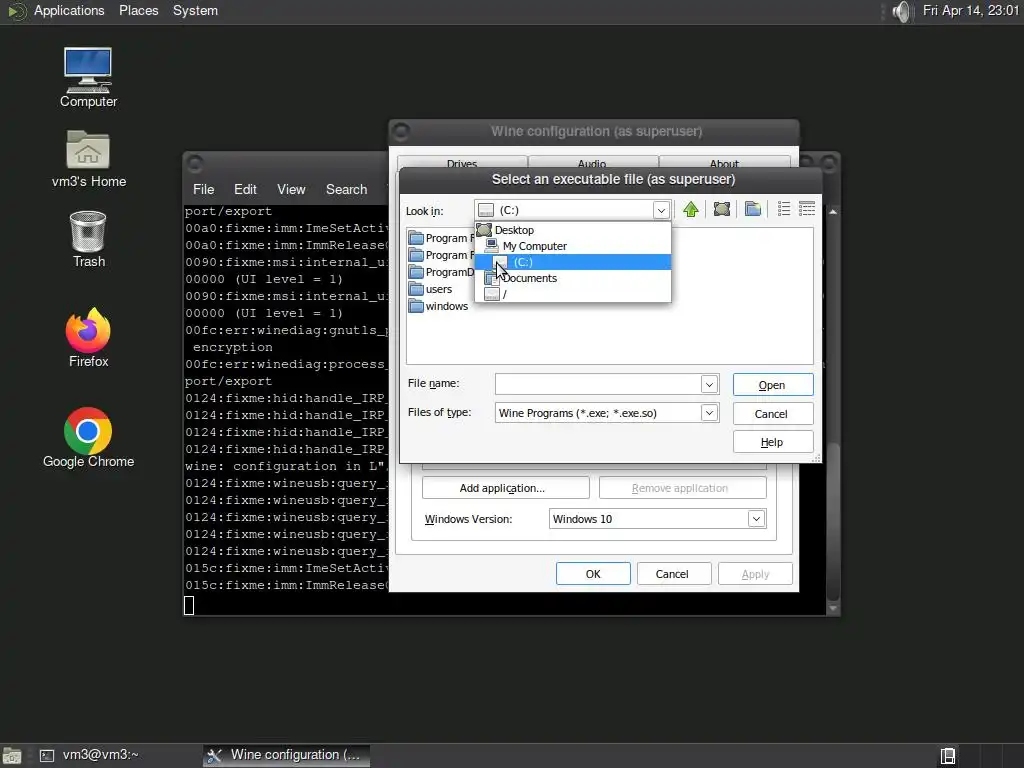Launch Google Chrome from desktop

click(88, 438)
